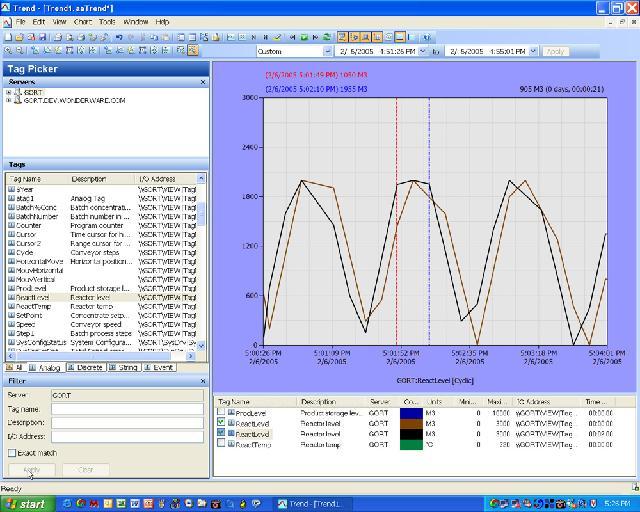Image resolution: width=640 pixels, height=512 pixels.
Task: Expand the GORT server node
Action: (x=9, y=93)
